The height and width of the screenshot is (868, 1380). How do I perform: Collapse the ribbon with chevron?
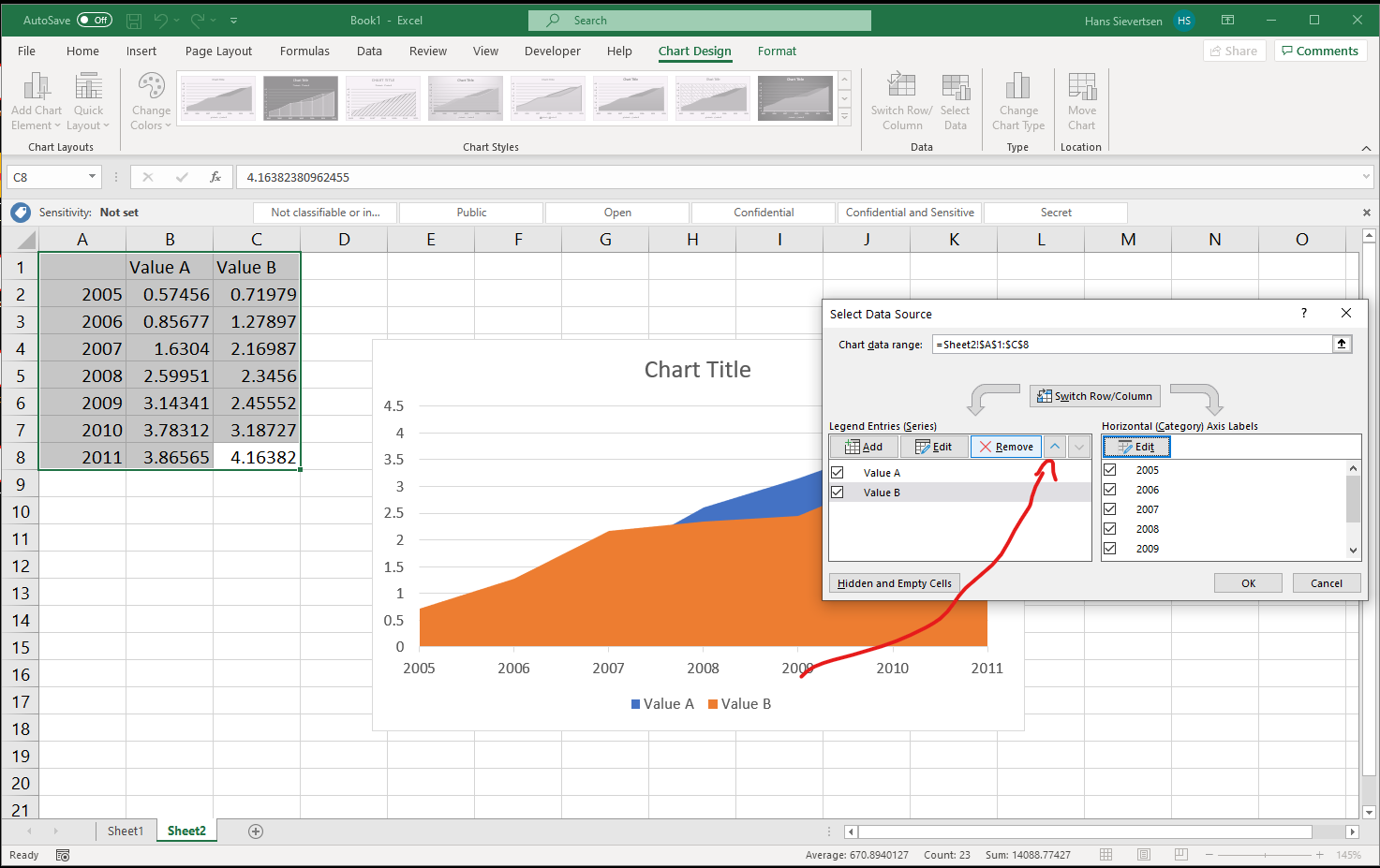[x=1366, y=148]
